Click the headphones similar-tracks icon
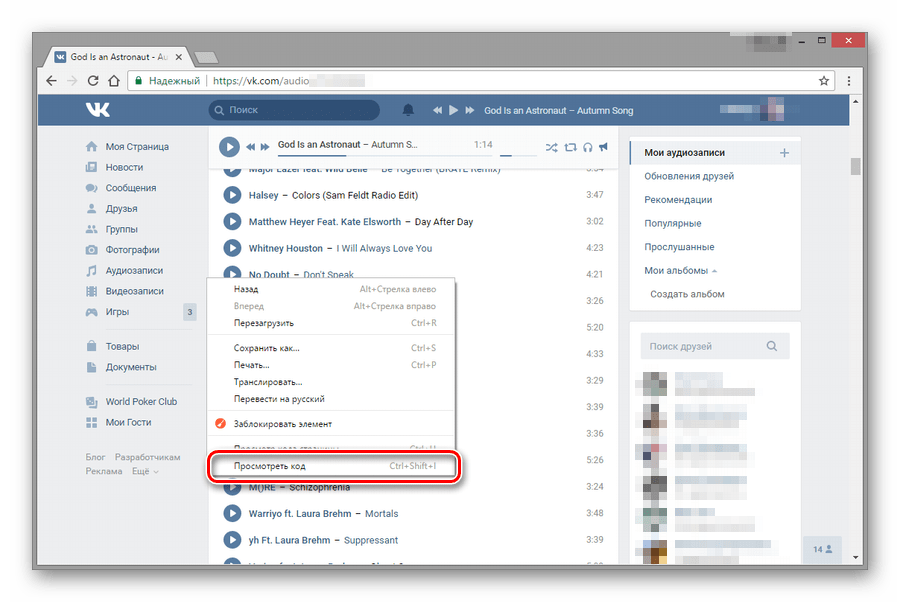The image size is (900, 602). click(587, 147)
